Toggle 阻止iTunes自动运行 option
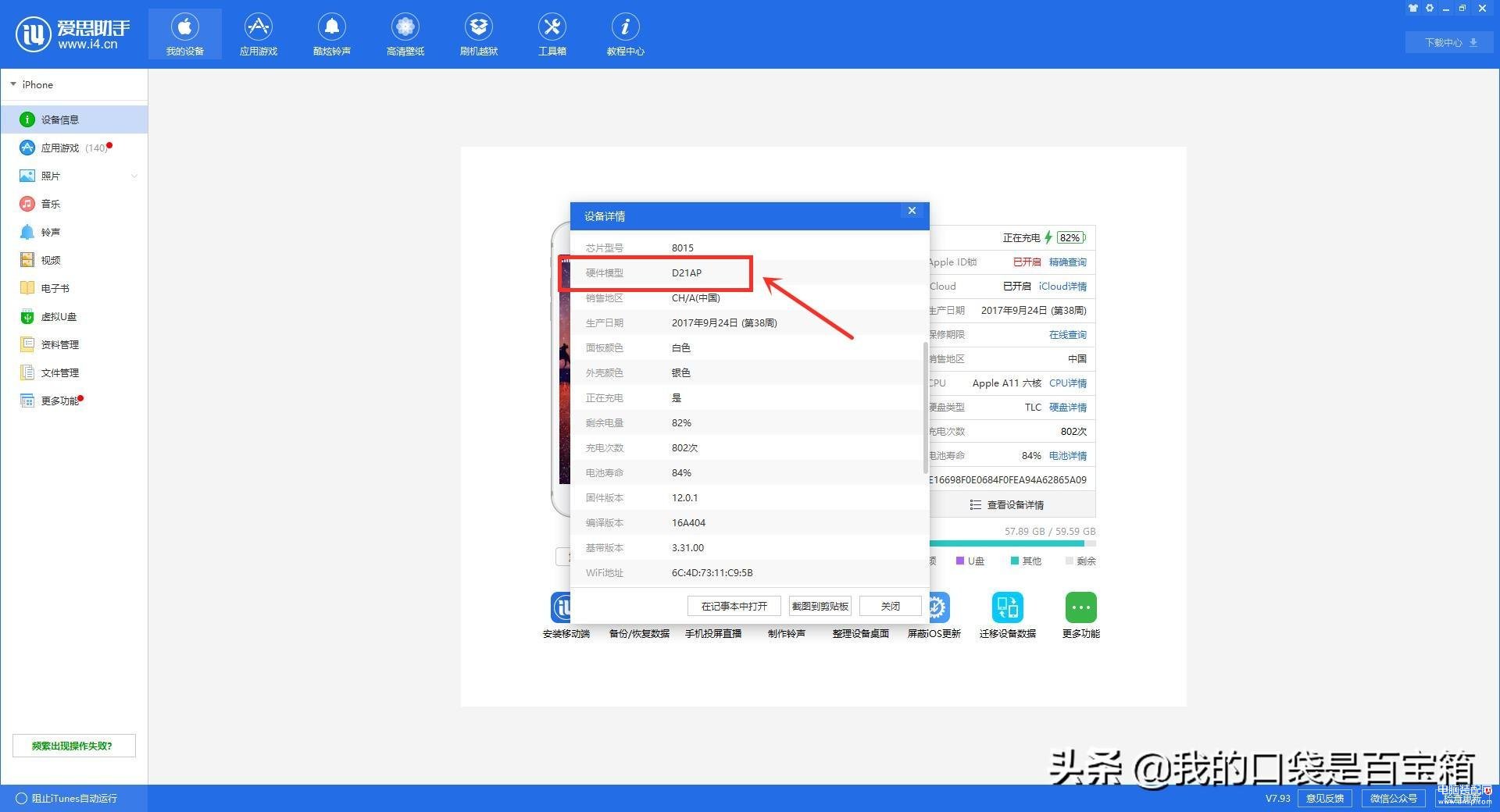This screenshot has height=812, width=1500. 21,798
